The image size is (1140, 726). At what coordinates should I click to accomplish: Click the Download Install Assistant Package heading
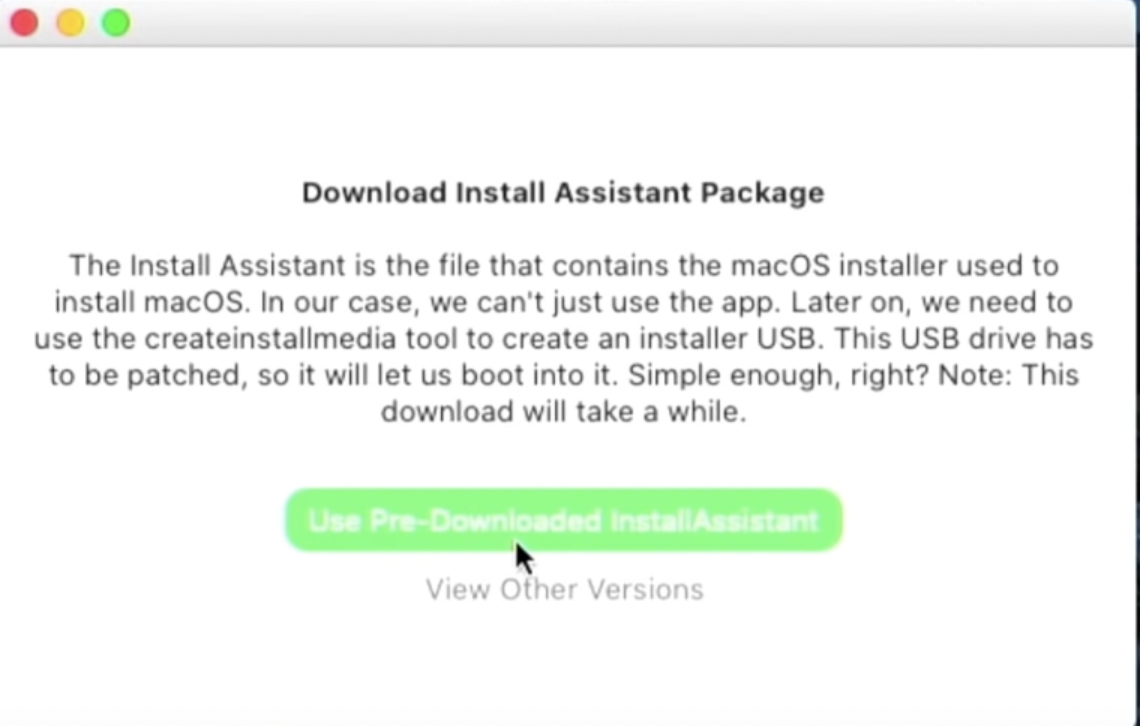coord(563,193)
